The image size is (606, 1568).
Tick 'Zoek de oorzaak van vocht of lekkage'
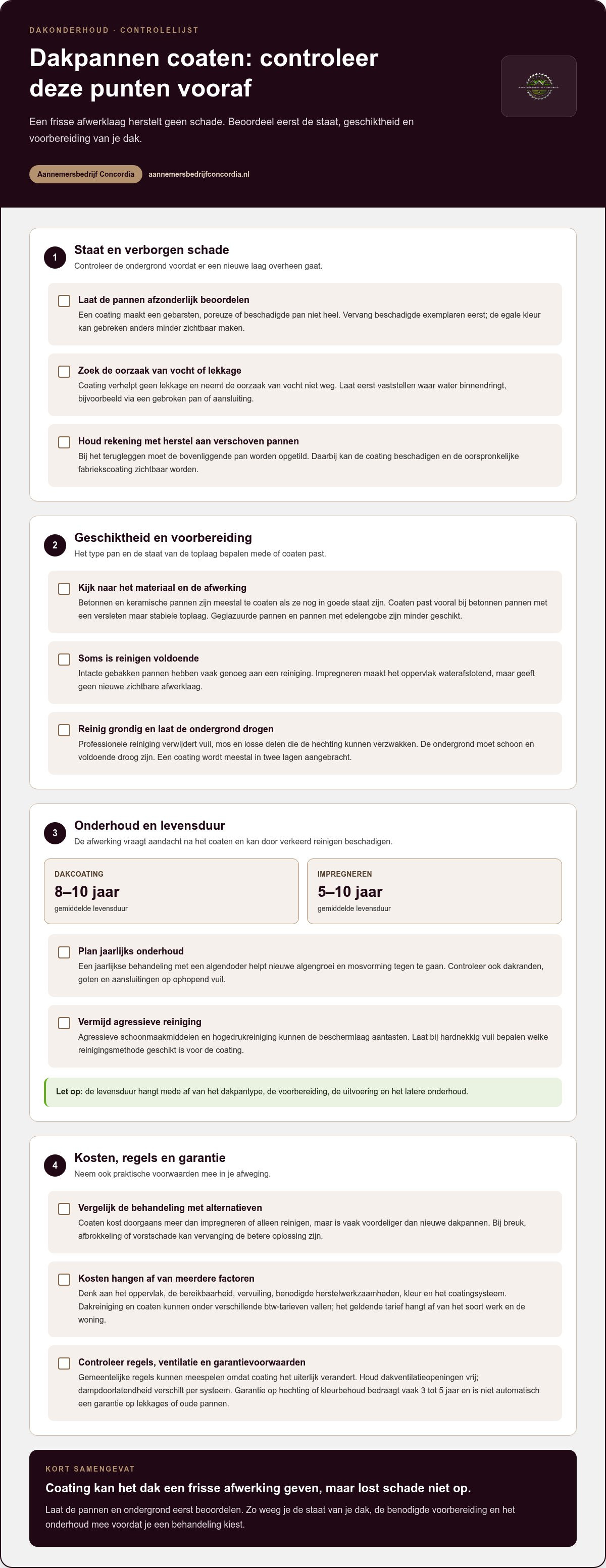[64, 371]
